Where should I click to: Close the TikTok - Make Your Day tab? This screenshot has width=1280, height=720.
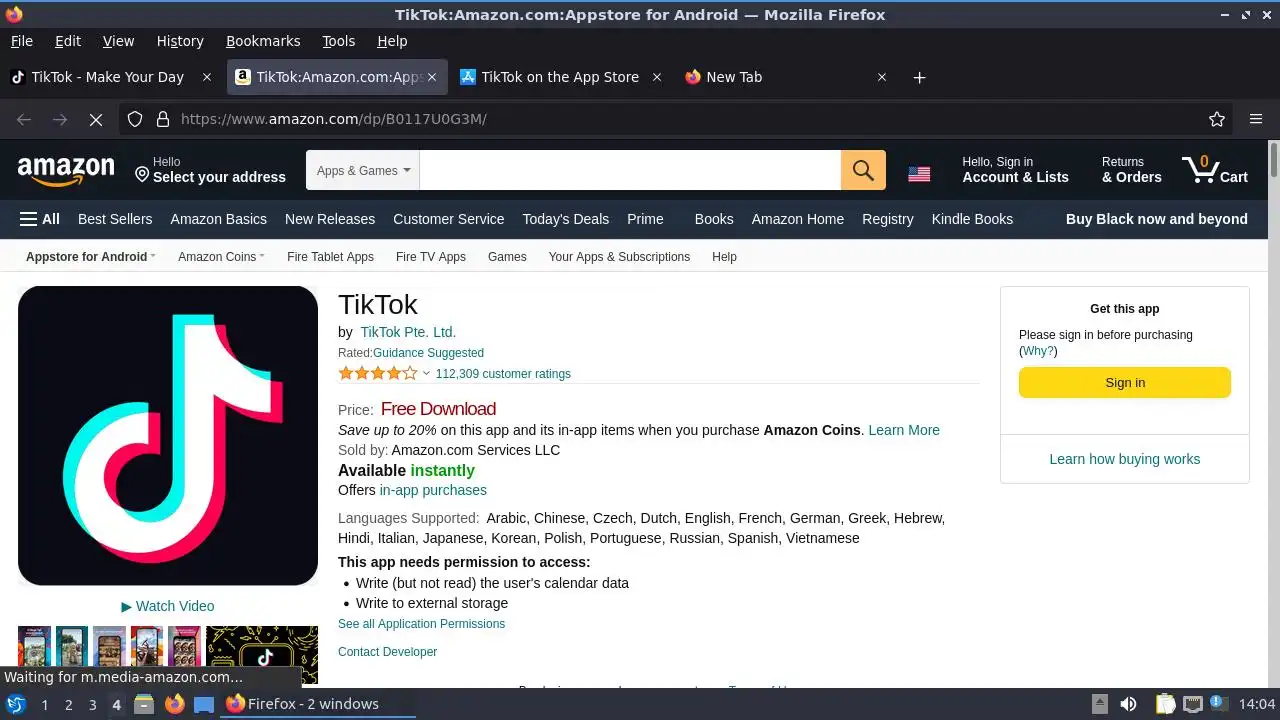(x=207, y=77)
